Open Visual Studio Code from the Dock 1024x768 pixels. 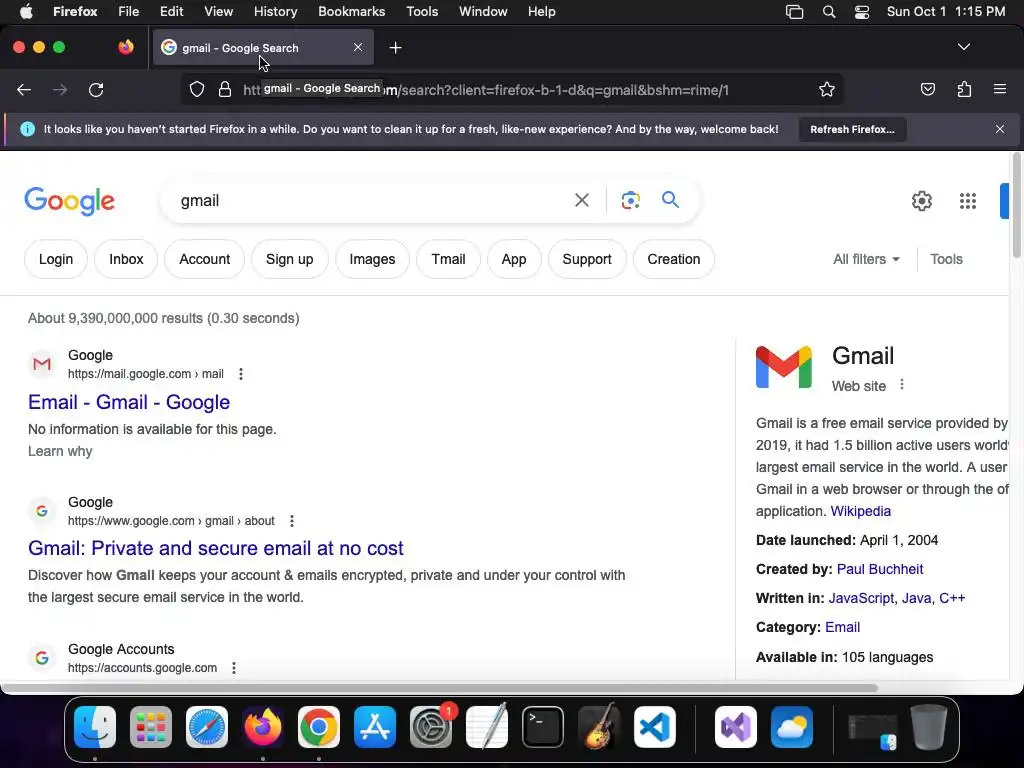[654, 727]
